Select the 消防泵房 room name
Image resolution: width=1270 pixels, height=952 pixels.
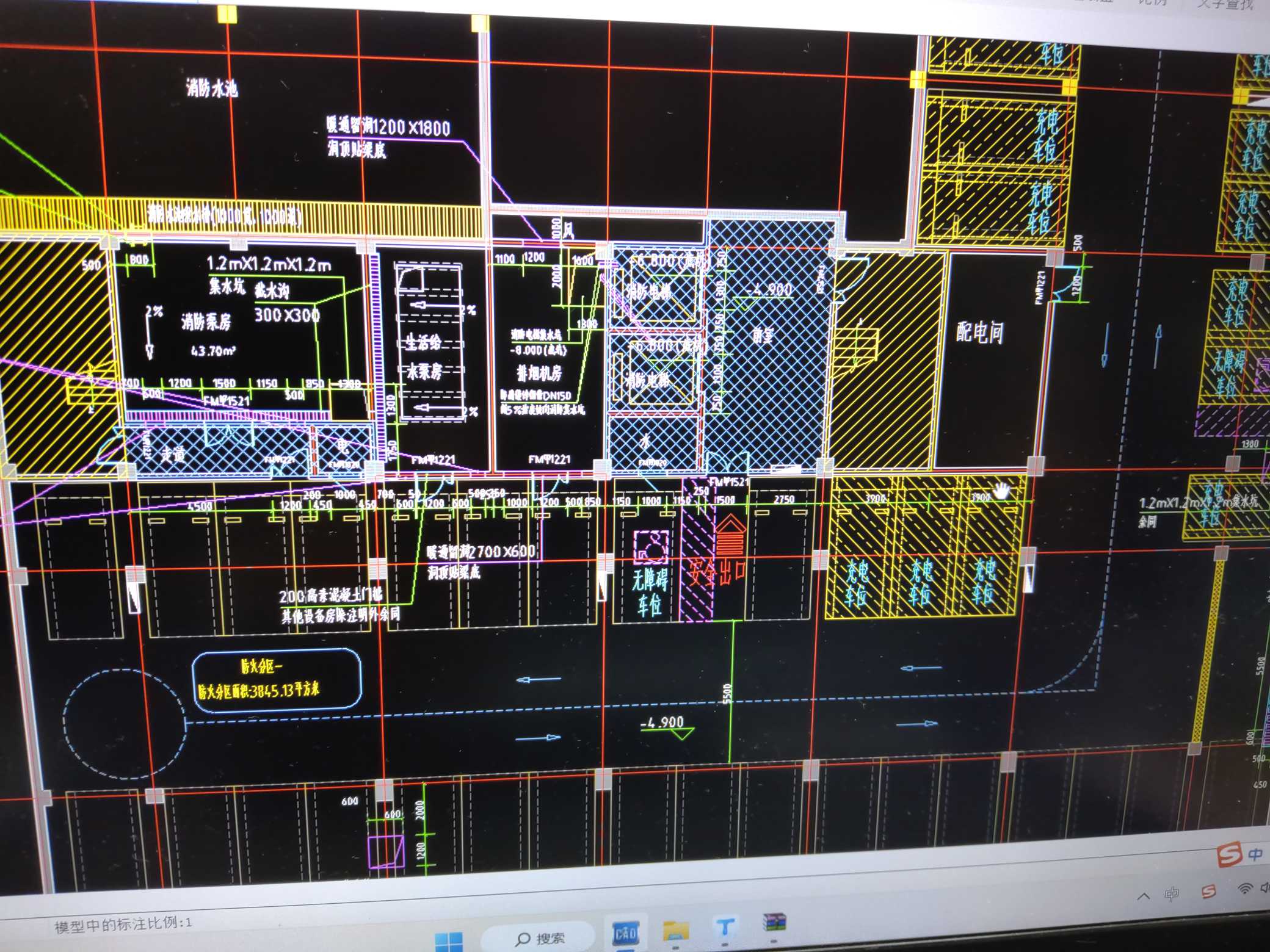[x=206, y=321]
